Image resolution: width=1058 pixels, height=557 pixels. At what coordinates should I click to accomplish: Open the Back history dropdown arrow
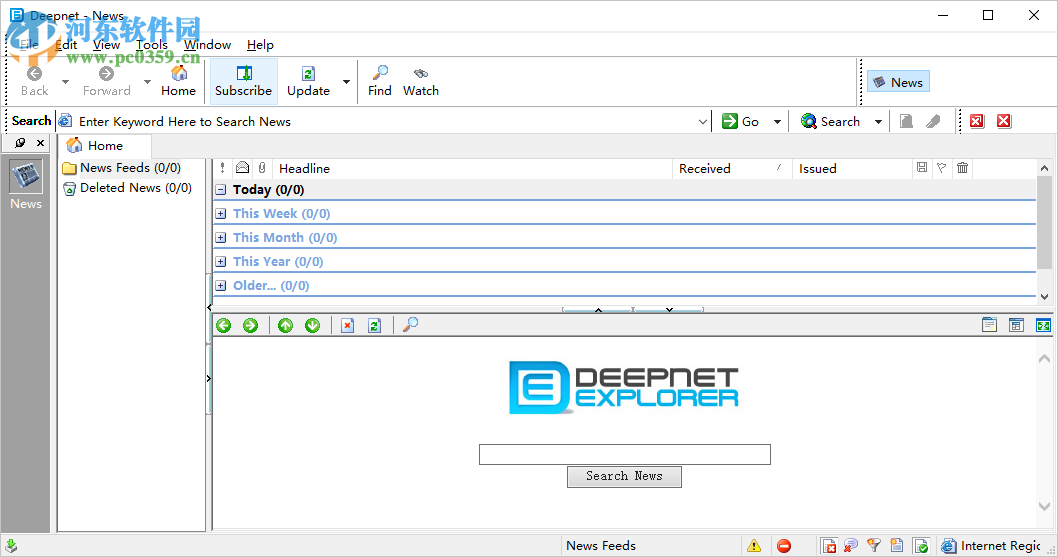65,82
